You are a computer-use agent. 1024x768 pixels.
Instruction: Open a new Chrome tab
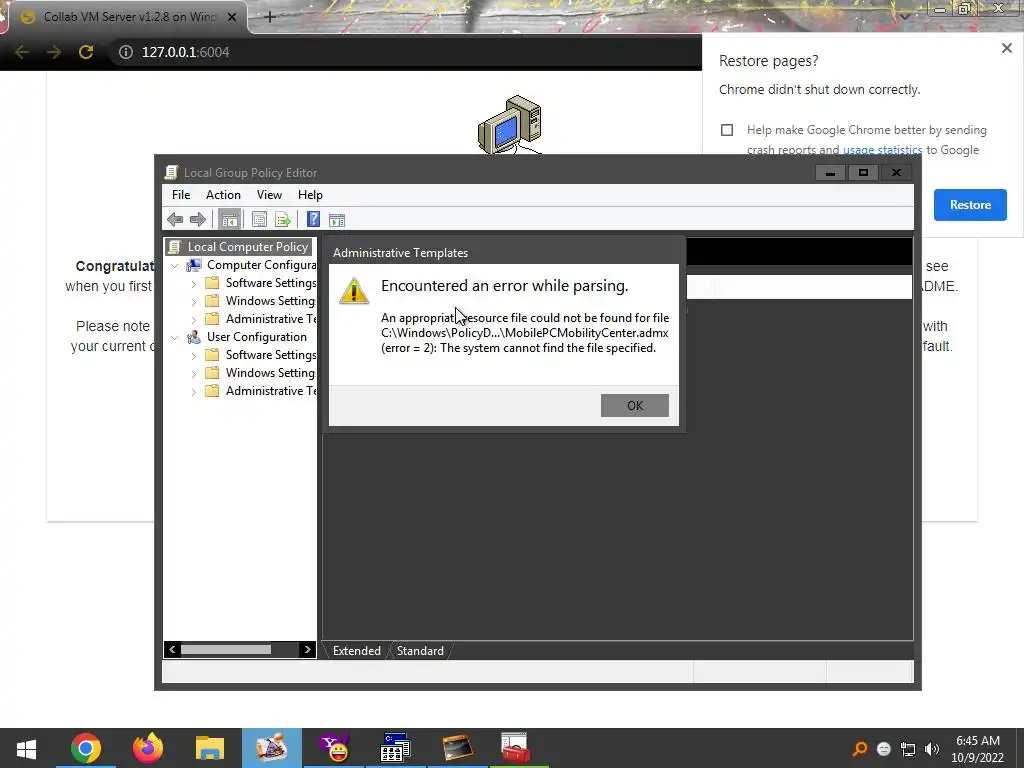(270, 17)
